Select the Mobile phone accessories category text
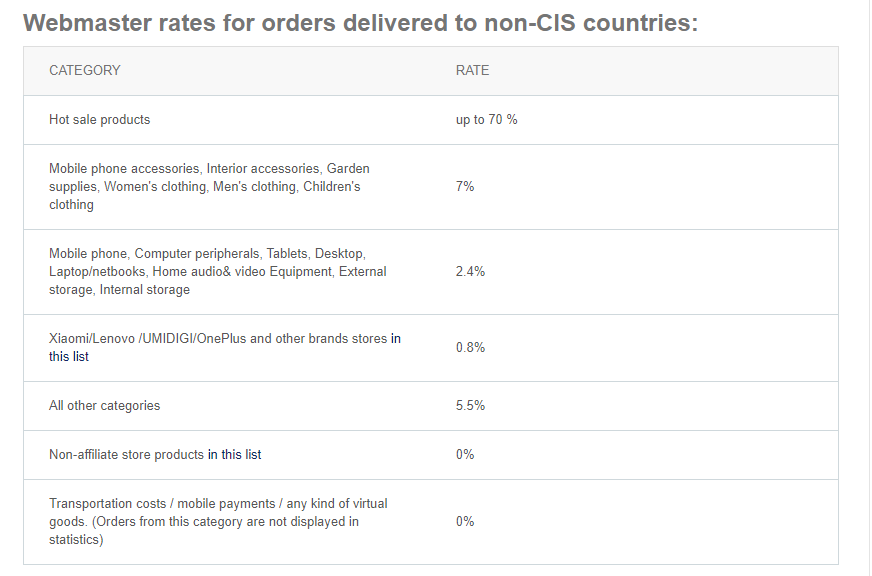This screenshot has height=576, width=872. tap(209, 187)
